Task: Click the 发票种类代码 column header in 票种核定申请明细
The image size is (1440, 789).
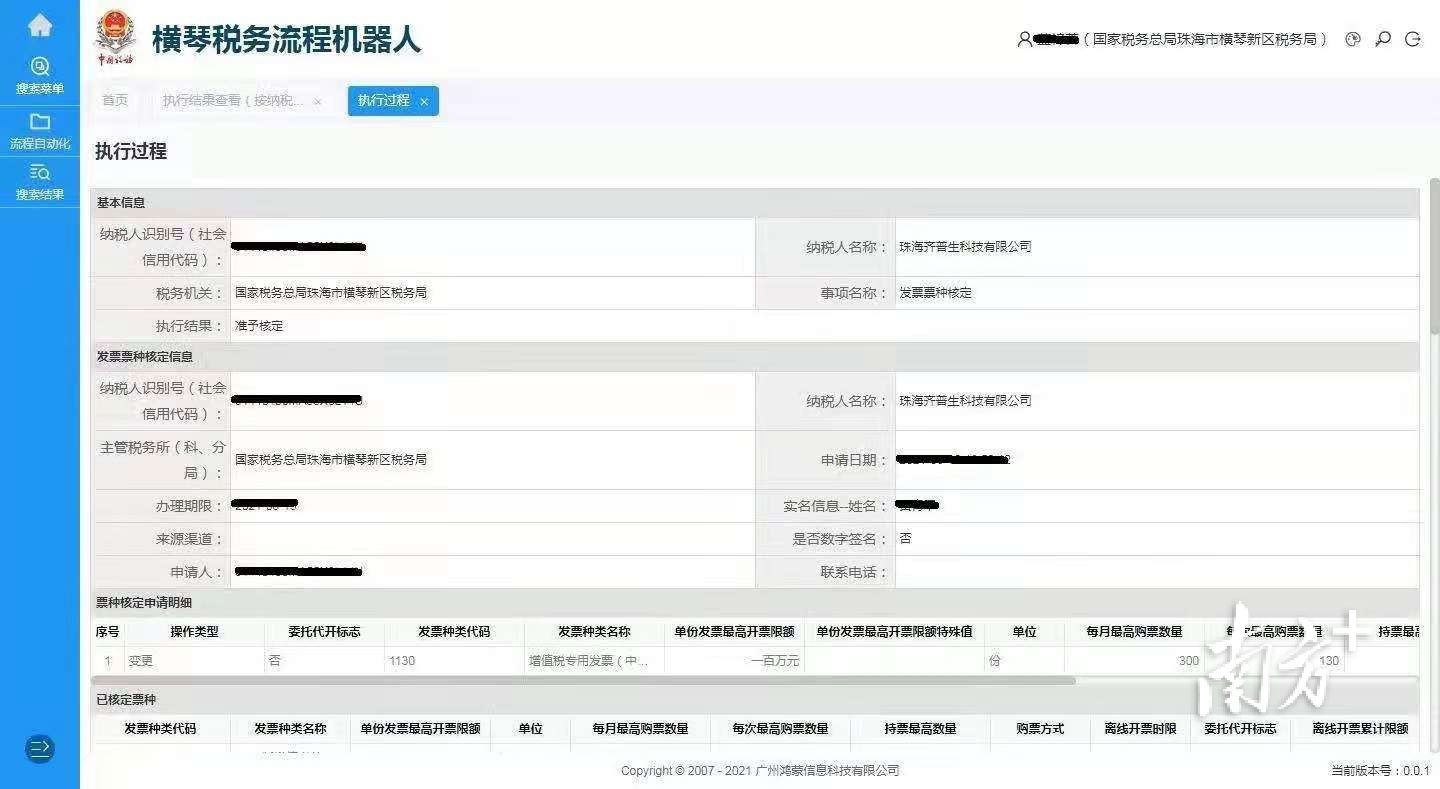Action: pyautogui.click(x=454, y=632)
